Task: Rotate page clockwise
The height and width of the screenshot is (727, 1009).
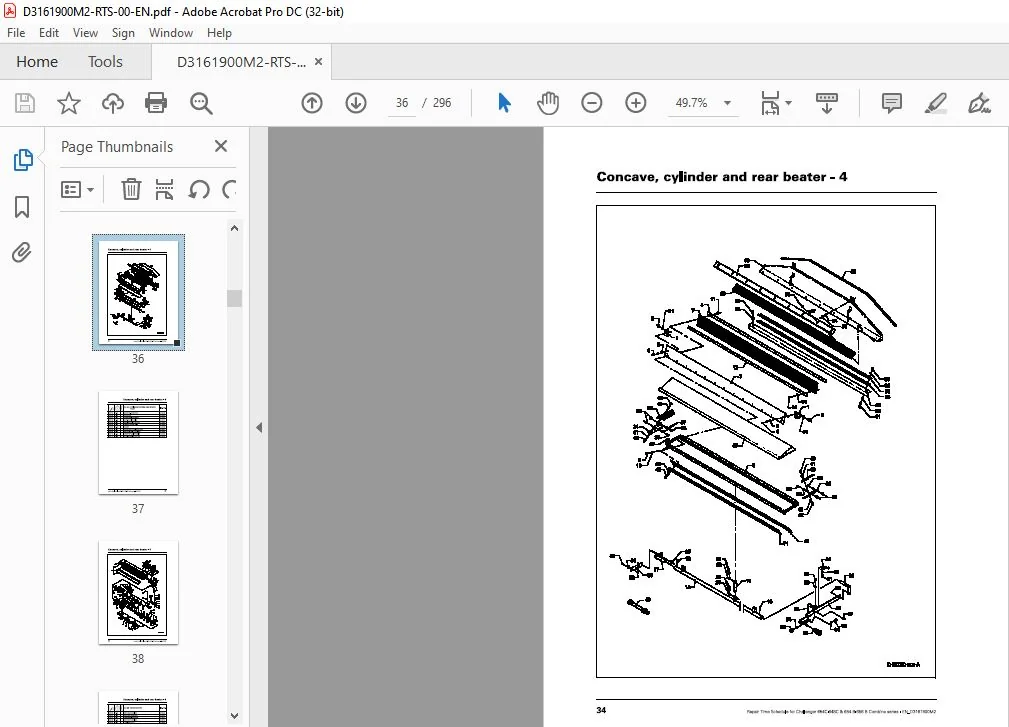Action: pos(229,190)
